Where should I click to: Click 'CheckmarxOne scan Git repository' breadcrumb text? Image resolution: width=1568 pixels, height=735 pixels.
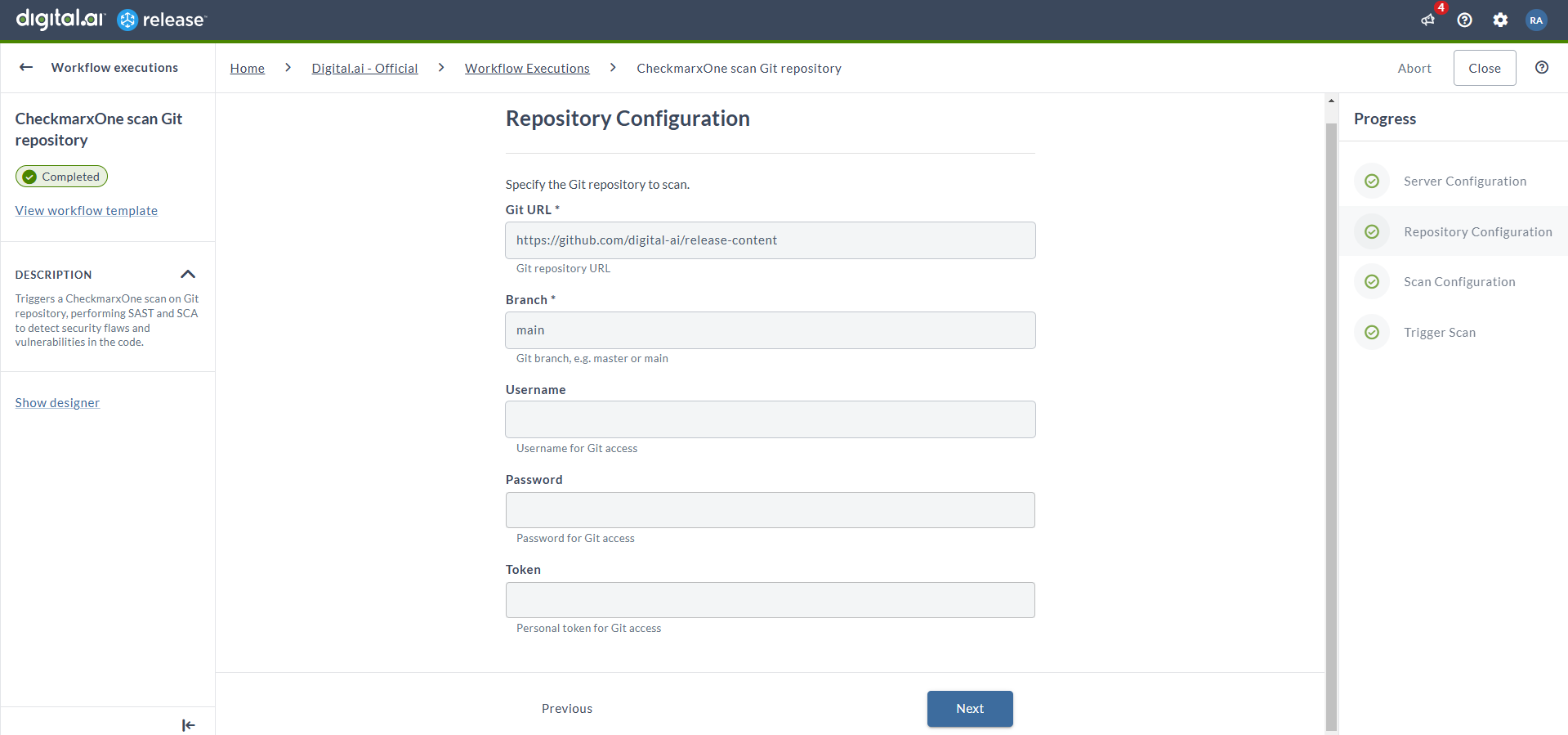click(739, 69)
